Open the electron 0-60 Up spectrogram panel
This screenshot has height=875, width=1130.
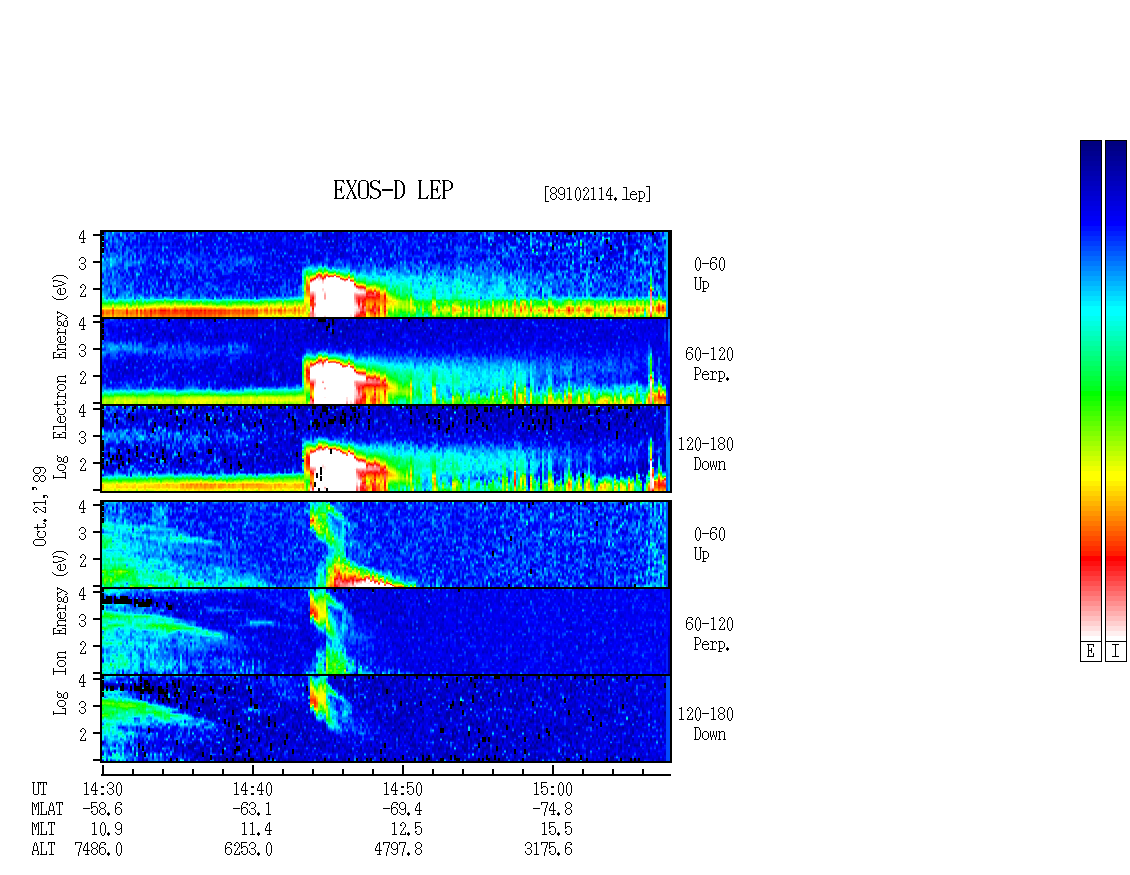coord(386,274)
